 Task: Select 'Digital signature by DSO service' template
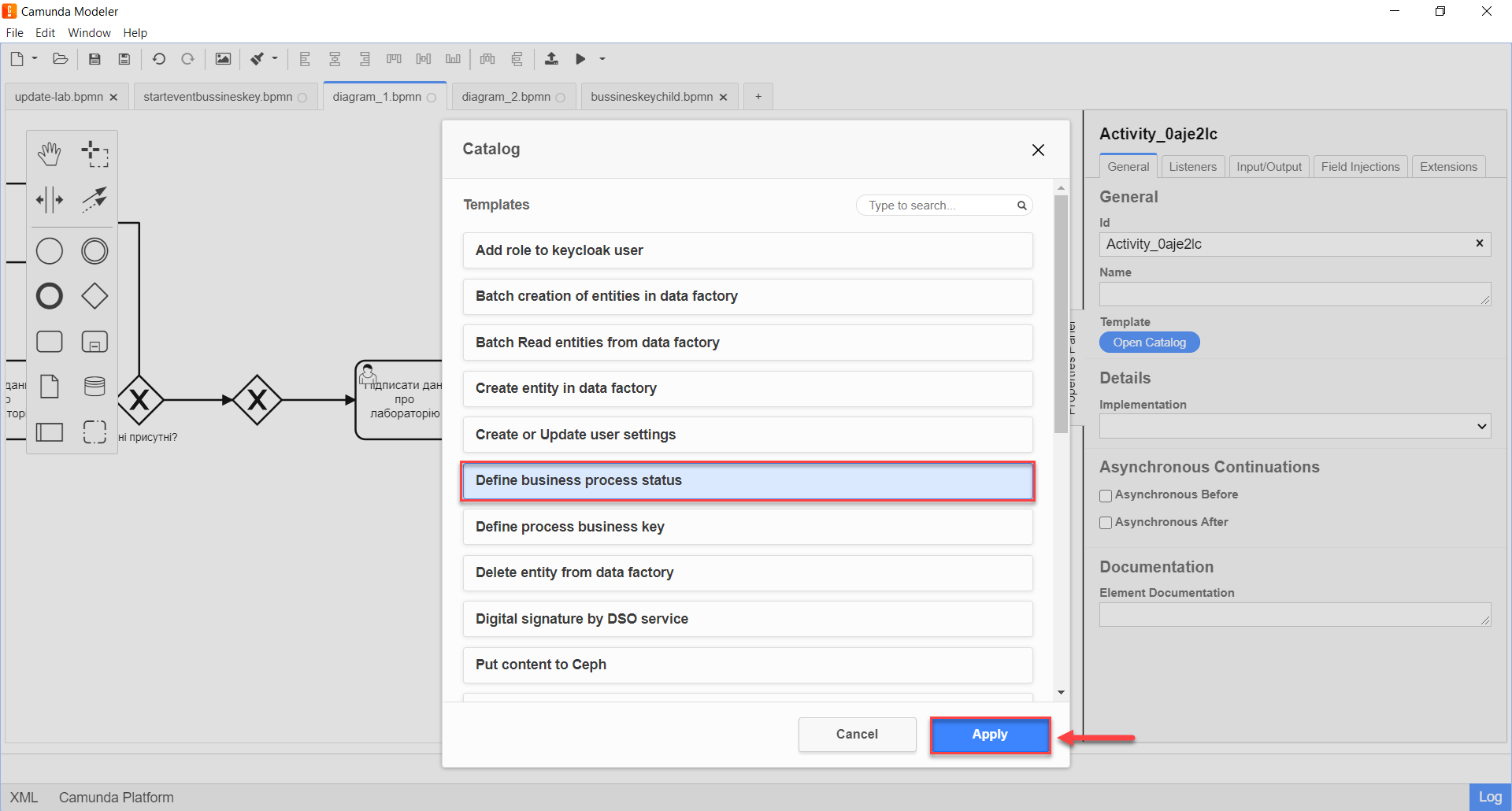click(747, 619)
